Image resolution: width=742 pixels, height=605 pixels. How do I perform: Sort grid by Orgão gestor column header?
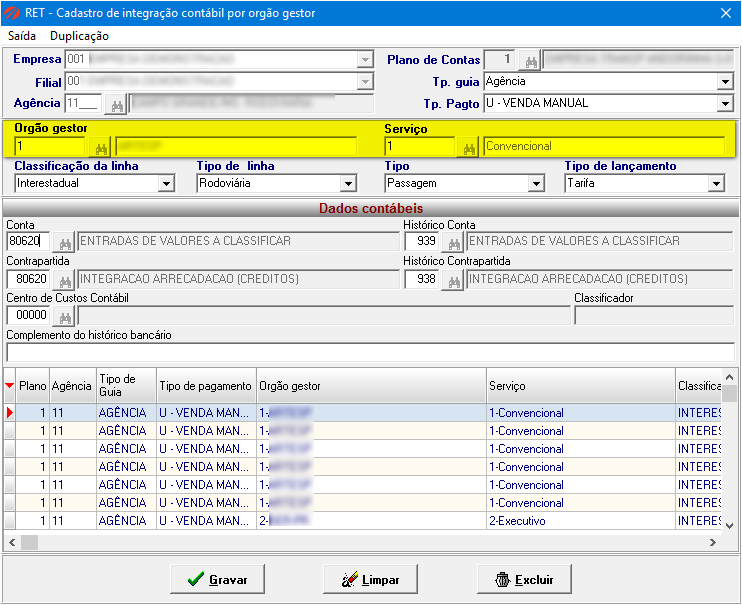371,386
